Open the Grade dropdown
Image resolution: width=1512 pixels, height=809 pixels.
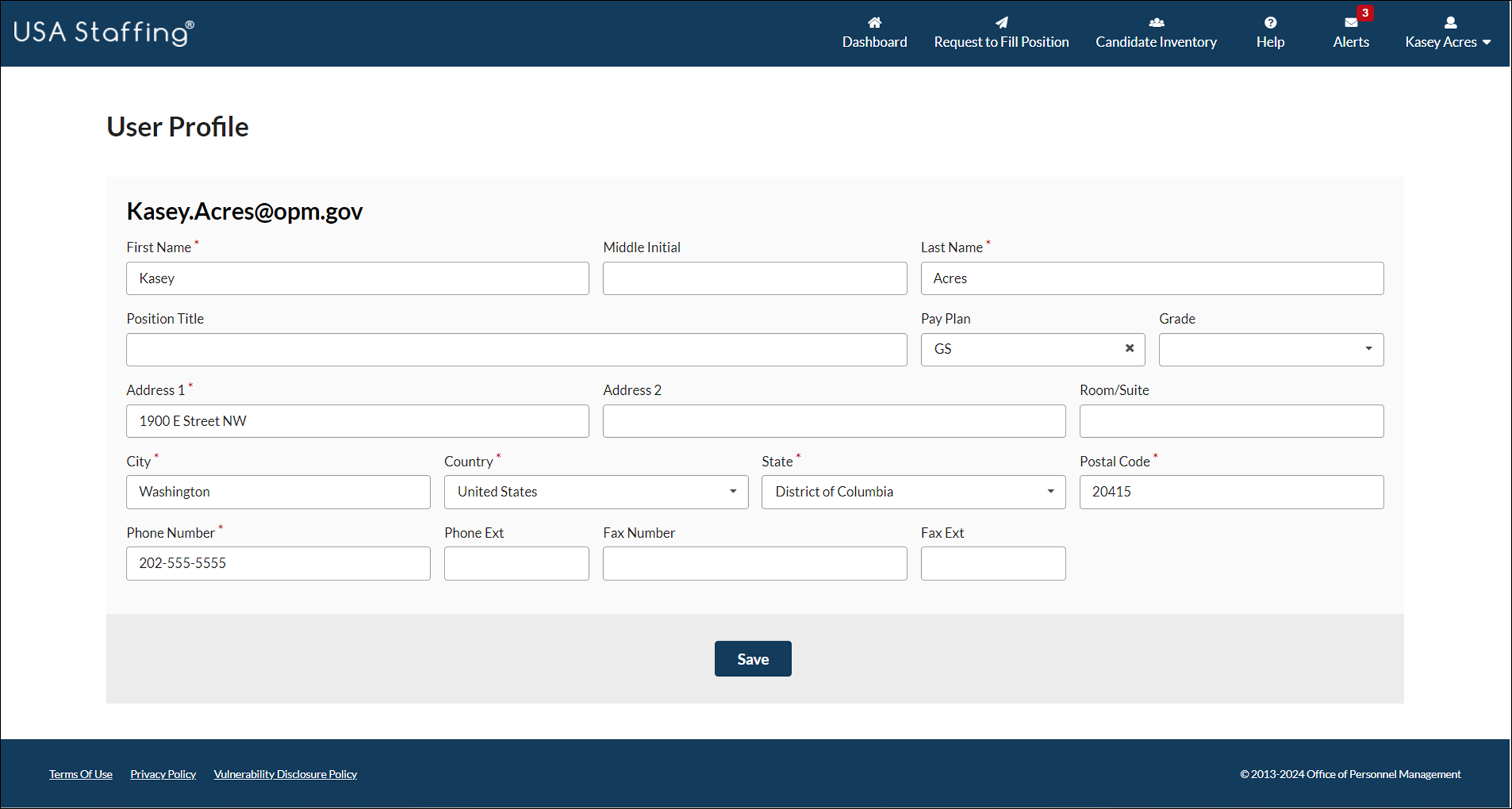tap(1368, 349)
